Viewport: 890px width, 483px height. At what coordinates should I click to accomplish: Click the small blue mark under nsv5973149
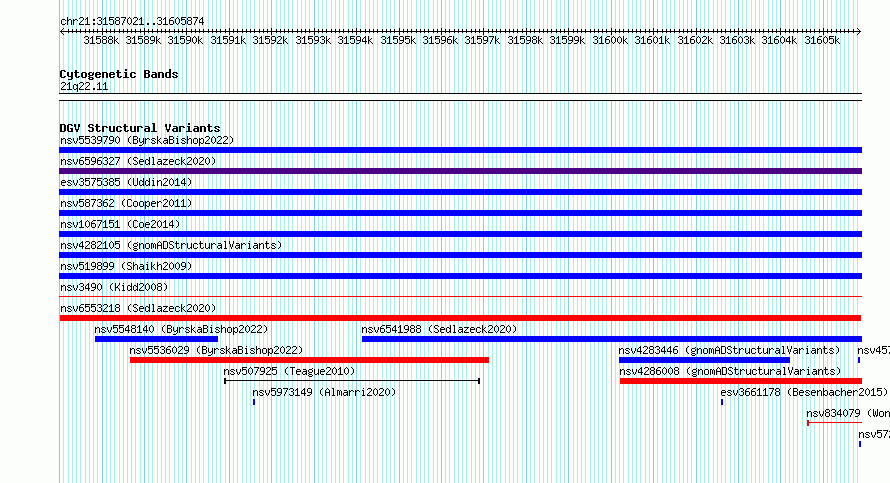coord(254,402)
